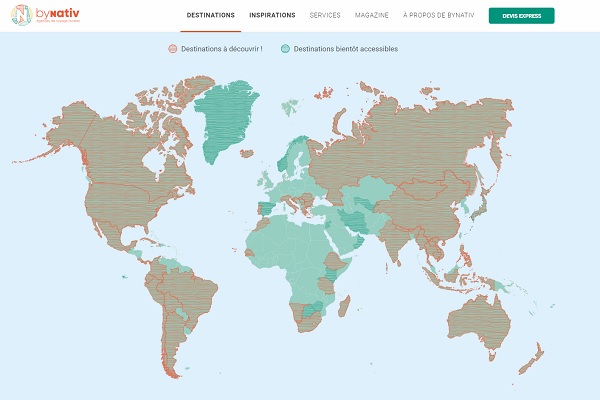The height and width of the screenshot is (400, 600).
Task: Open the Destinations menu tab
Action: [211, 16]
